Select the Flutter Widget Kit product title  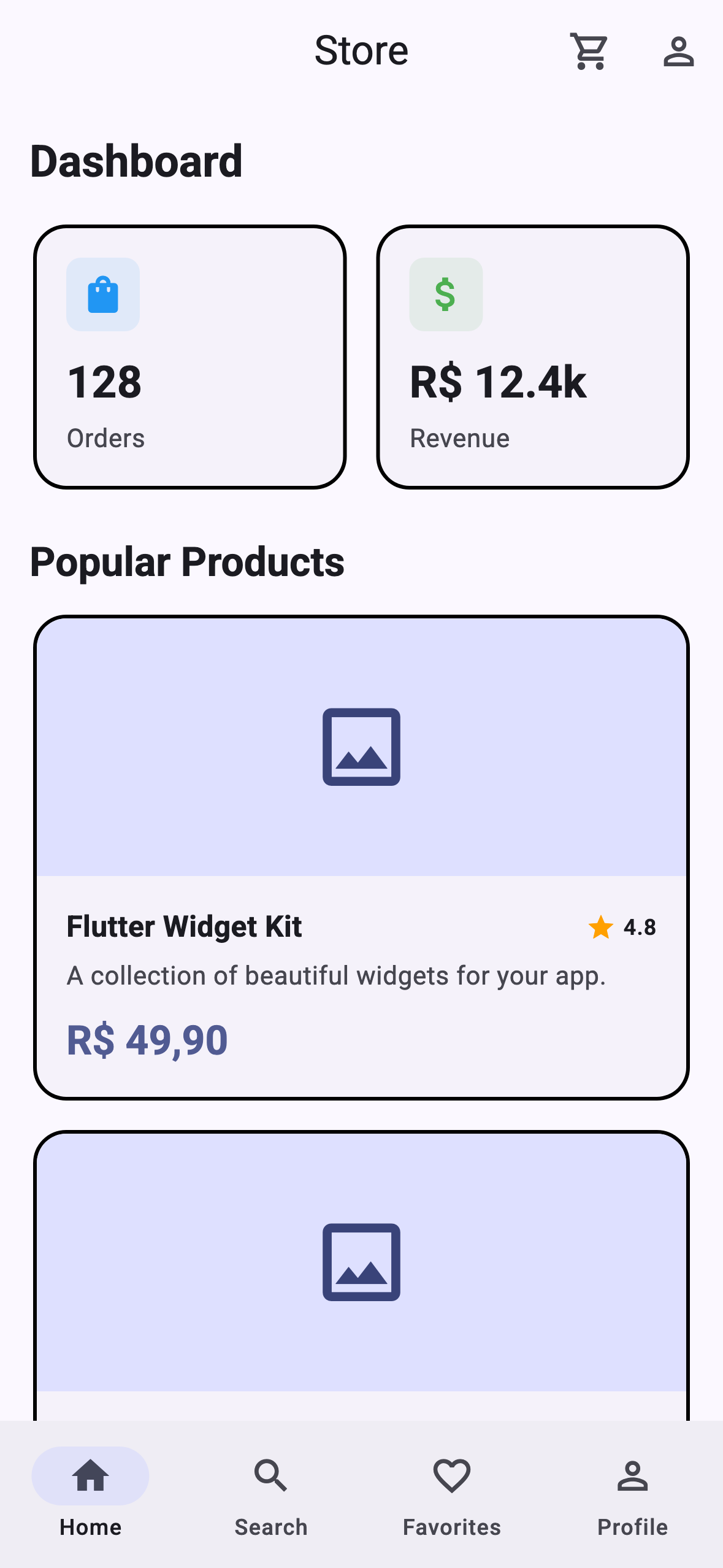(184, 927)
